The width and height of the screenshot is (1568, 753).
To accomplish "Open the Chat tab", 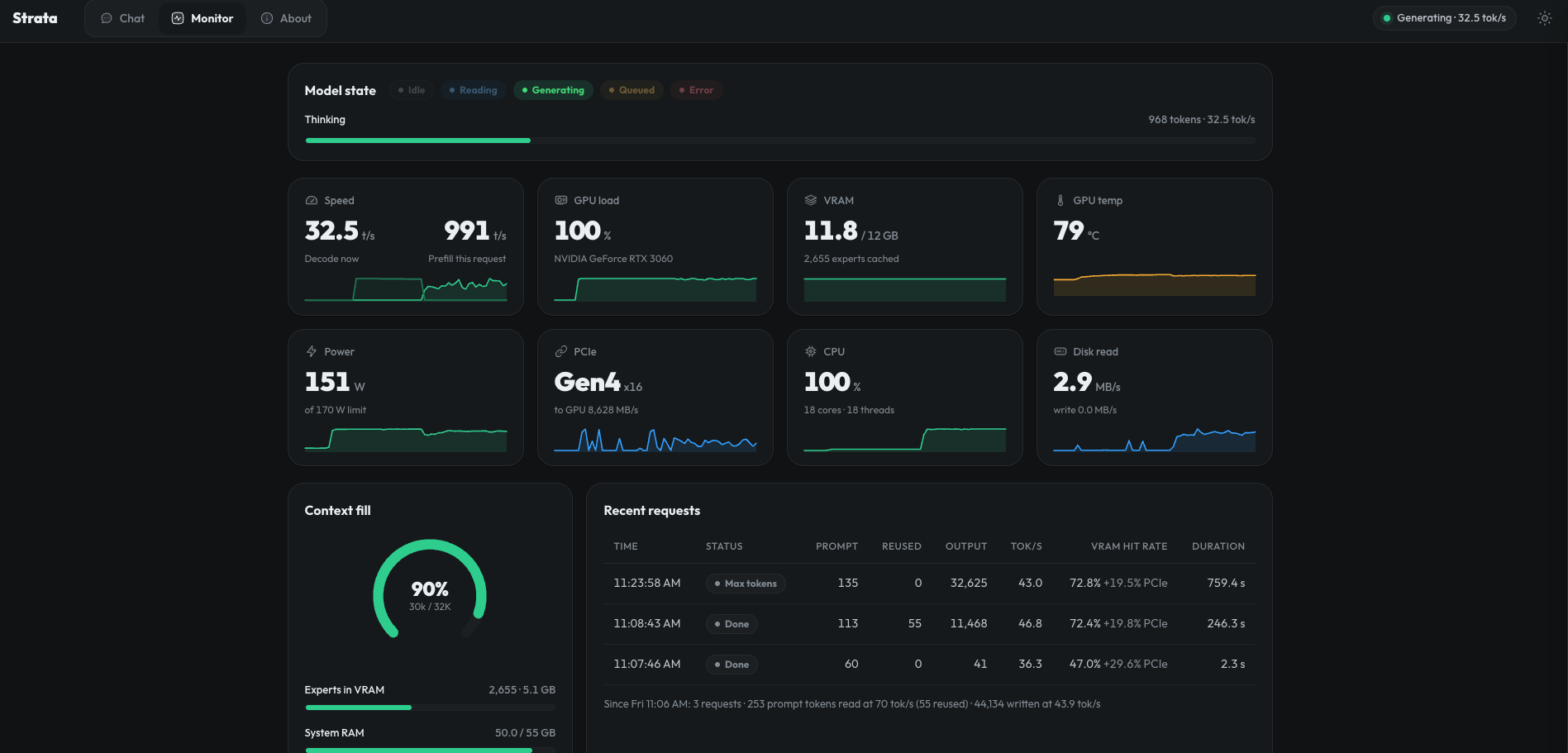I will 122,18.
